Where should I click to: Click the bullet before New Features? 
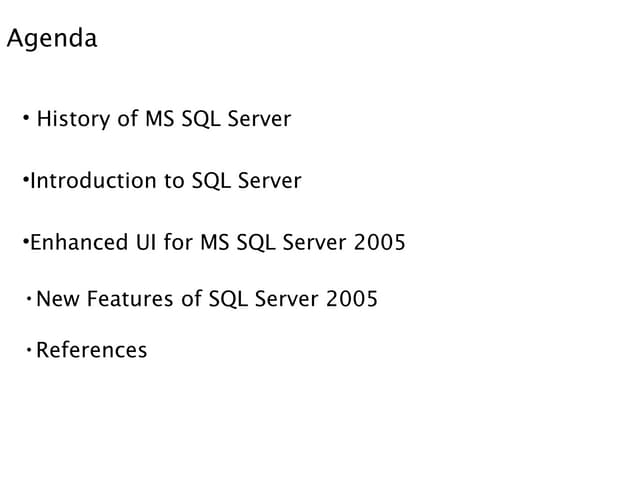(29, 298)
